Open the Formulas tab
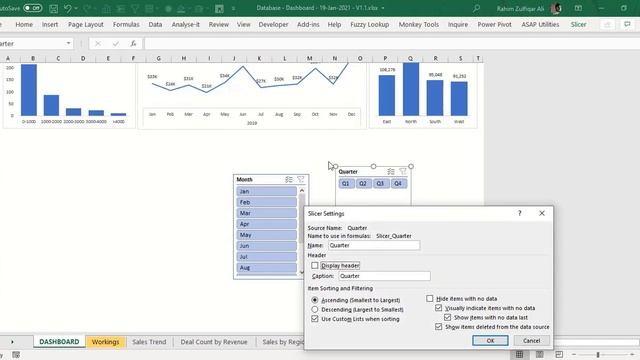This screenshot has width=640, height=360. coord(126,24)
